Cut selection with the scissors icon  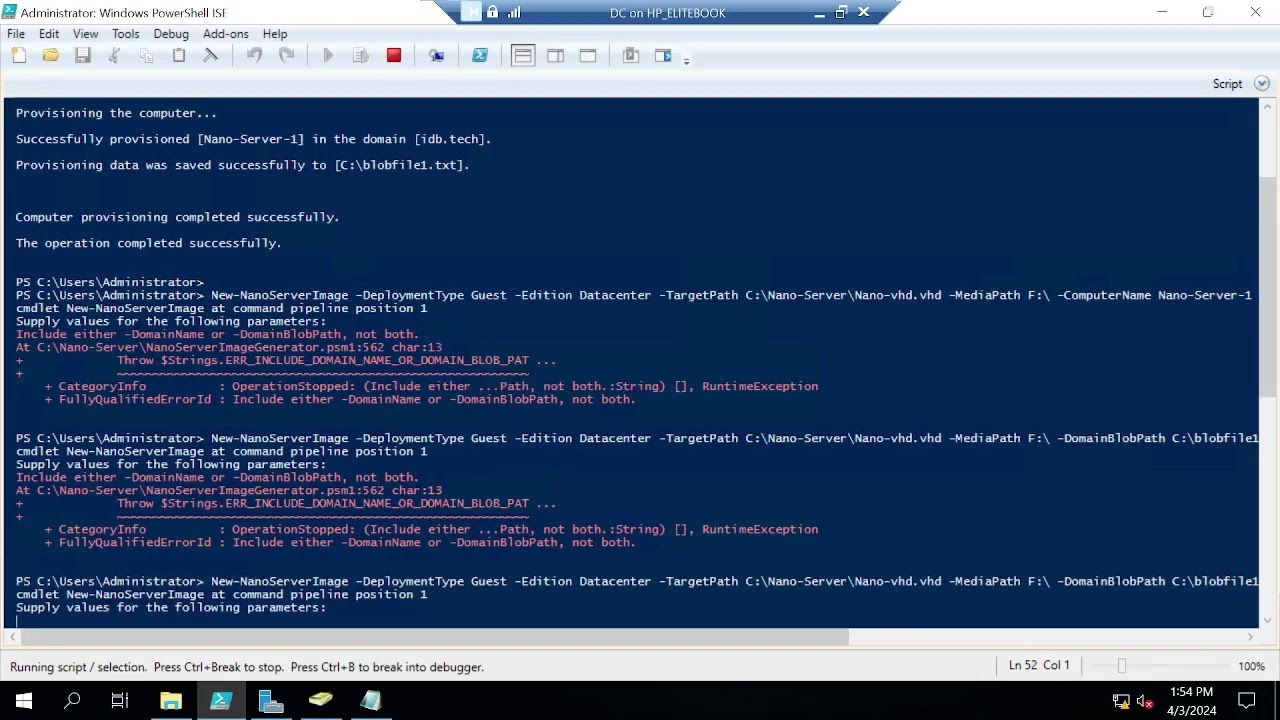(115, 56)
